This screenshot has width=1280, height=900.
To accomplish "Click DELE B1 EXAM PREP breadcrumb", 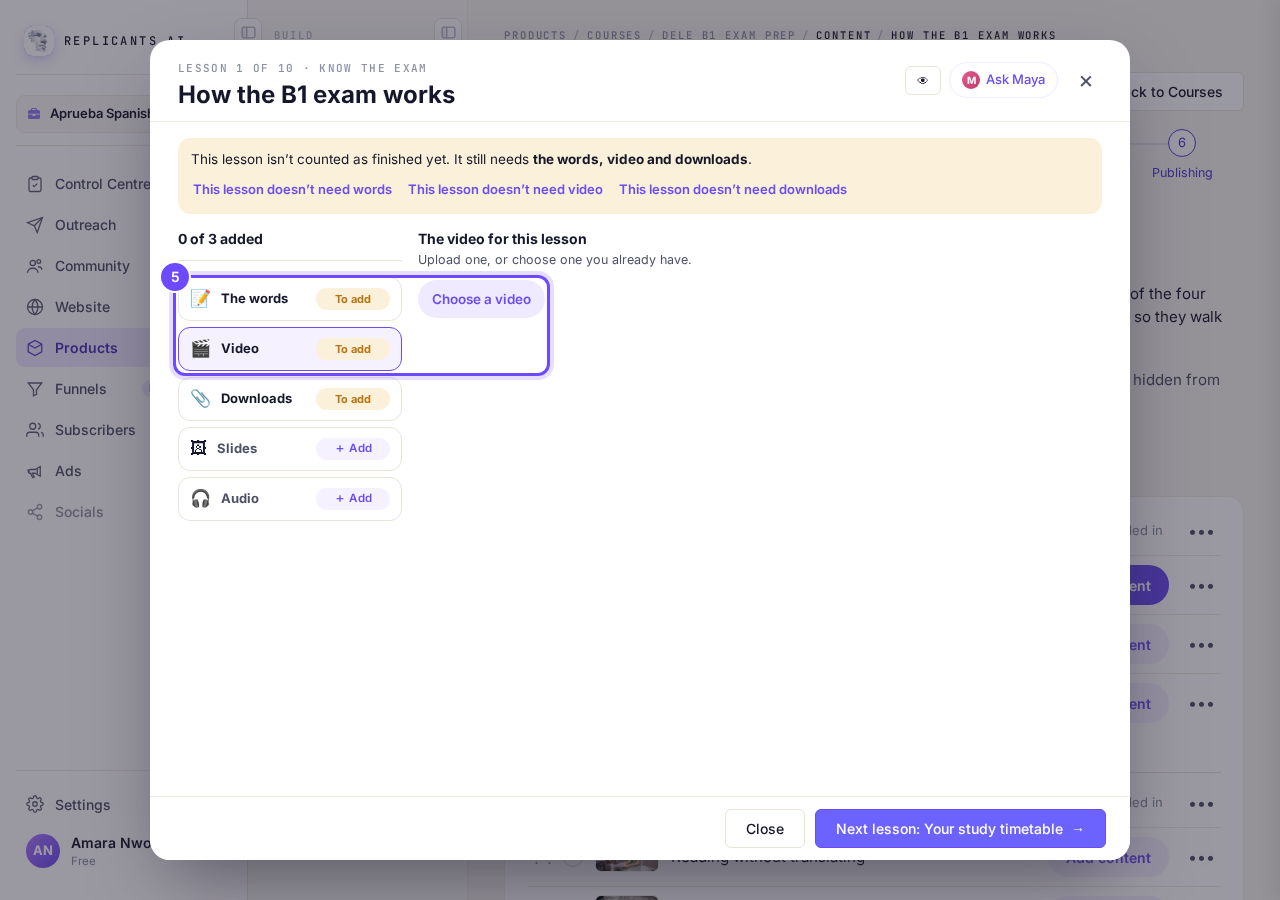I will [728, 35].
